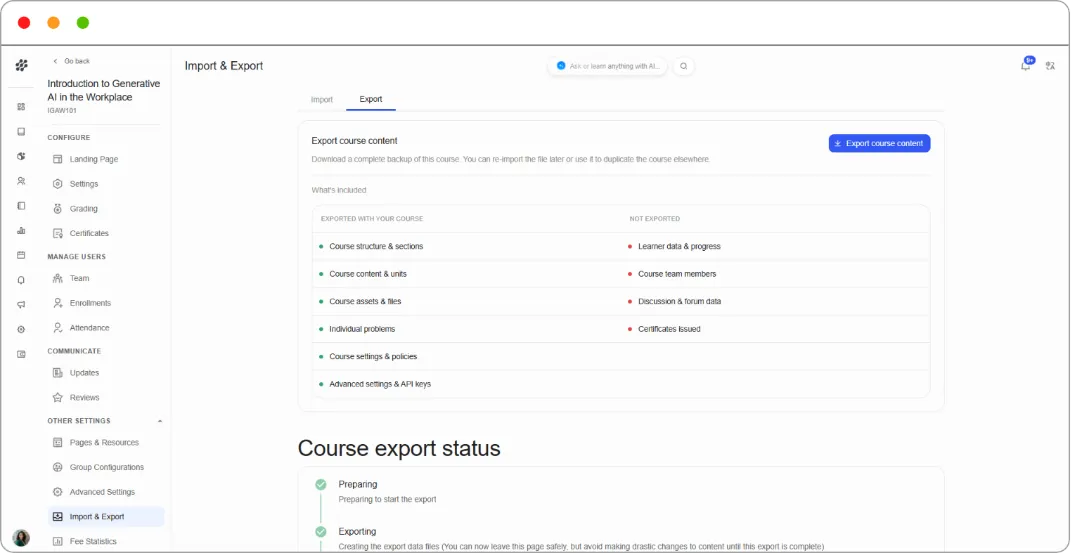Click the green check icon beside Exporting

(x=320, y=531)
